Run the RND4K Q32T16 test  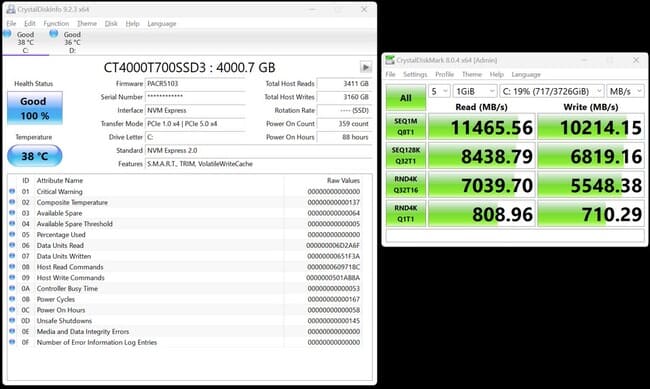[x=405, y=185]
